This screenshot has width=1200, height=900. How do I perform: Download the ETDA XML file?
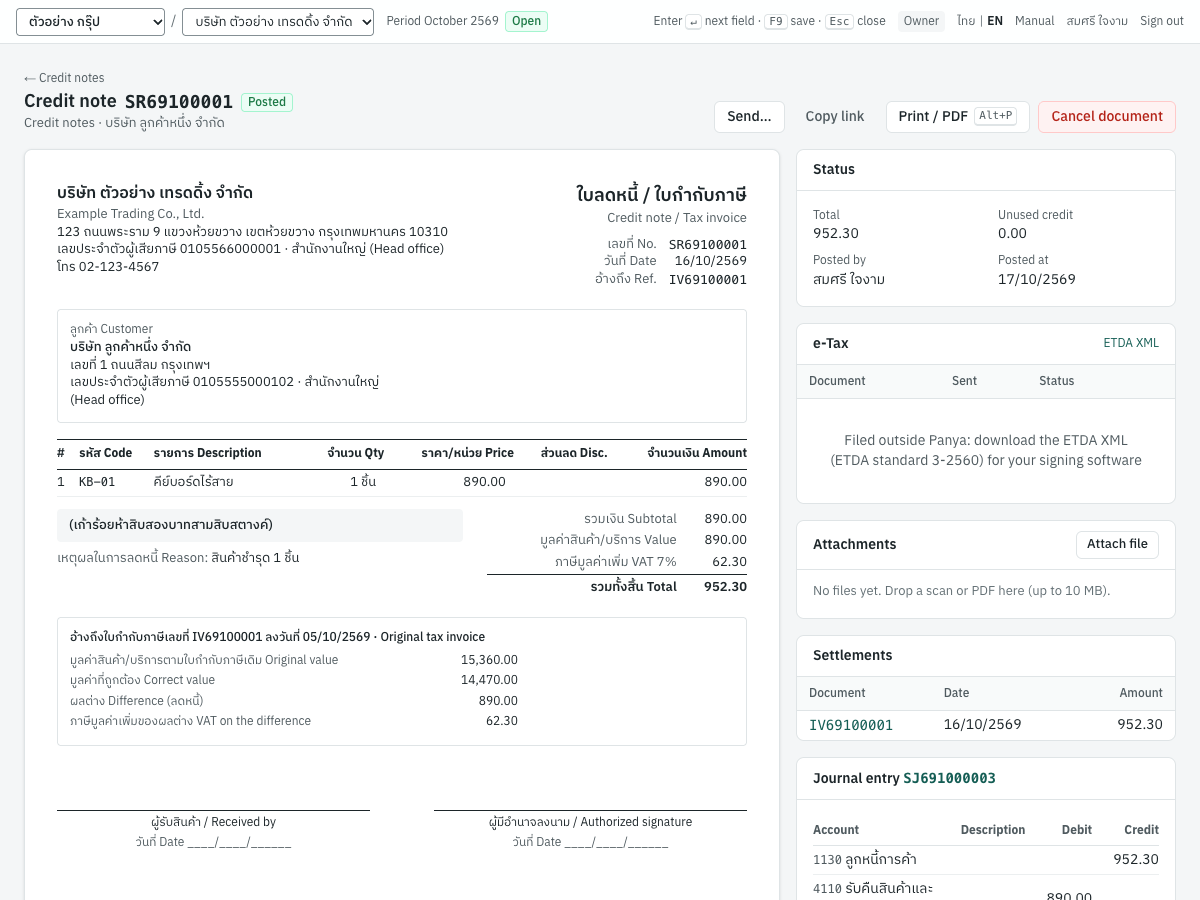click(1131, 343)
